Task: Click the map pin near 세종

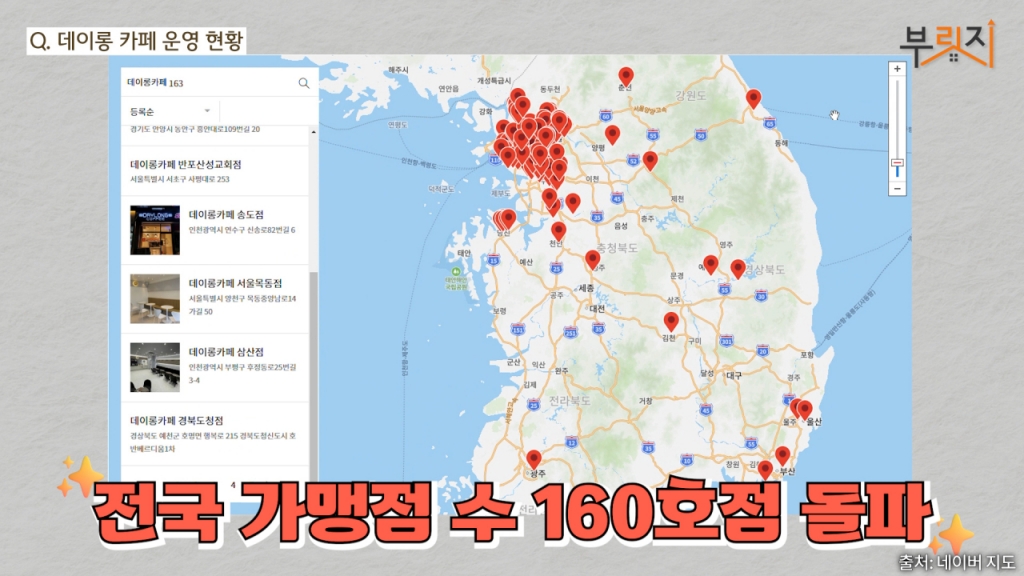Action: click(592, 259)
